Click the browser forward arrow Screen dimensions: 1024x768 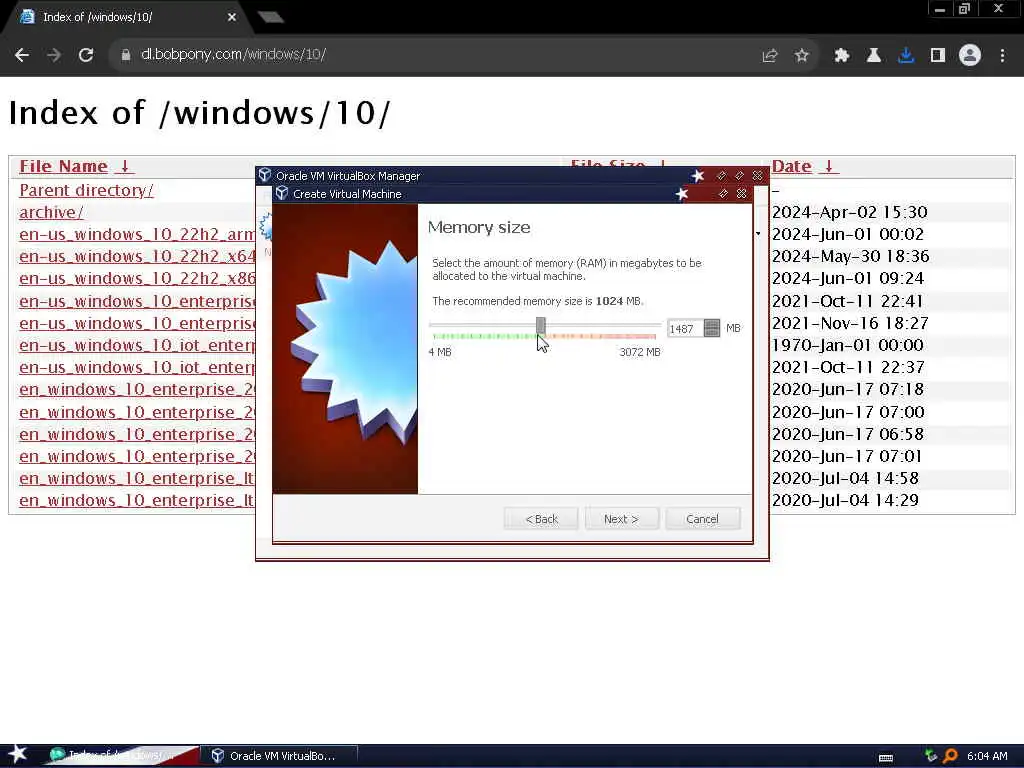click(x=54, y=56)
